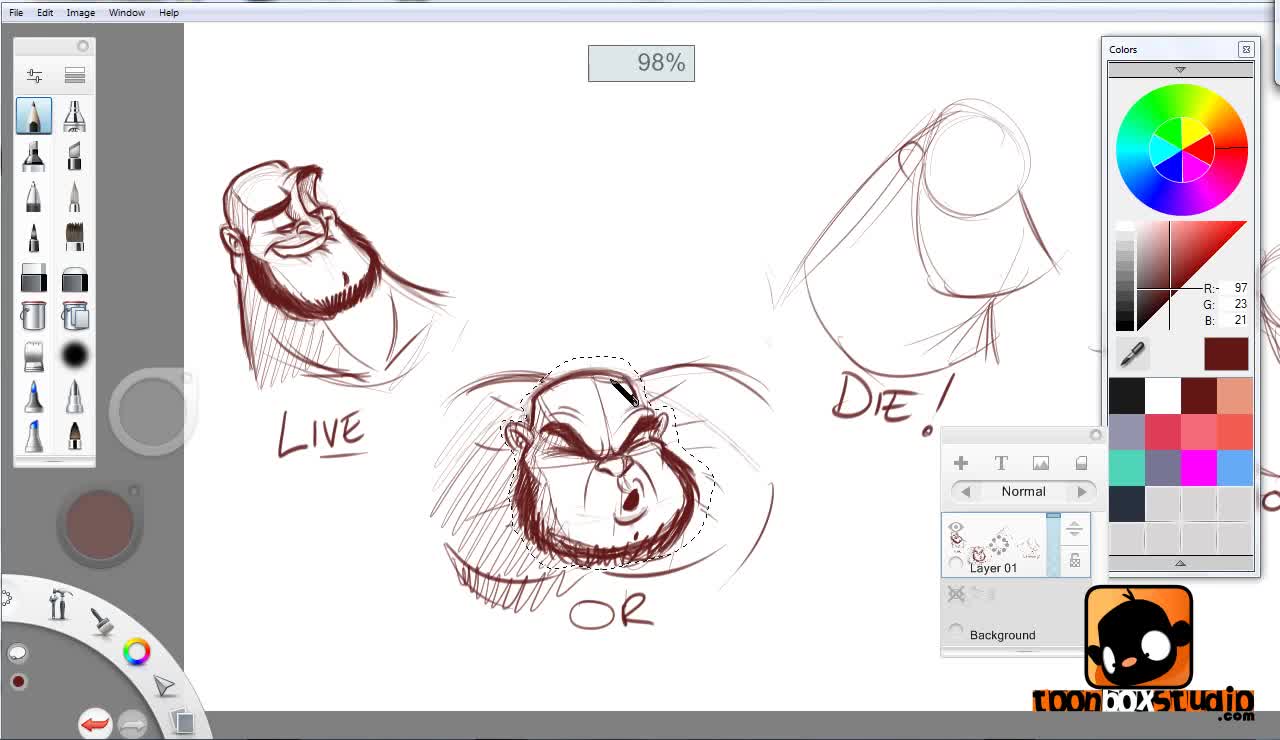Choose black swatch in Colors panel
The width and height of the screenshot is (1280, 740).
tap(1127, 396)
